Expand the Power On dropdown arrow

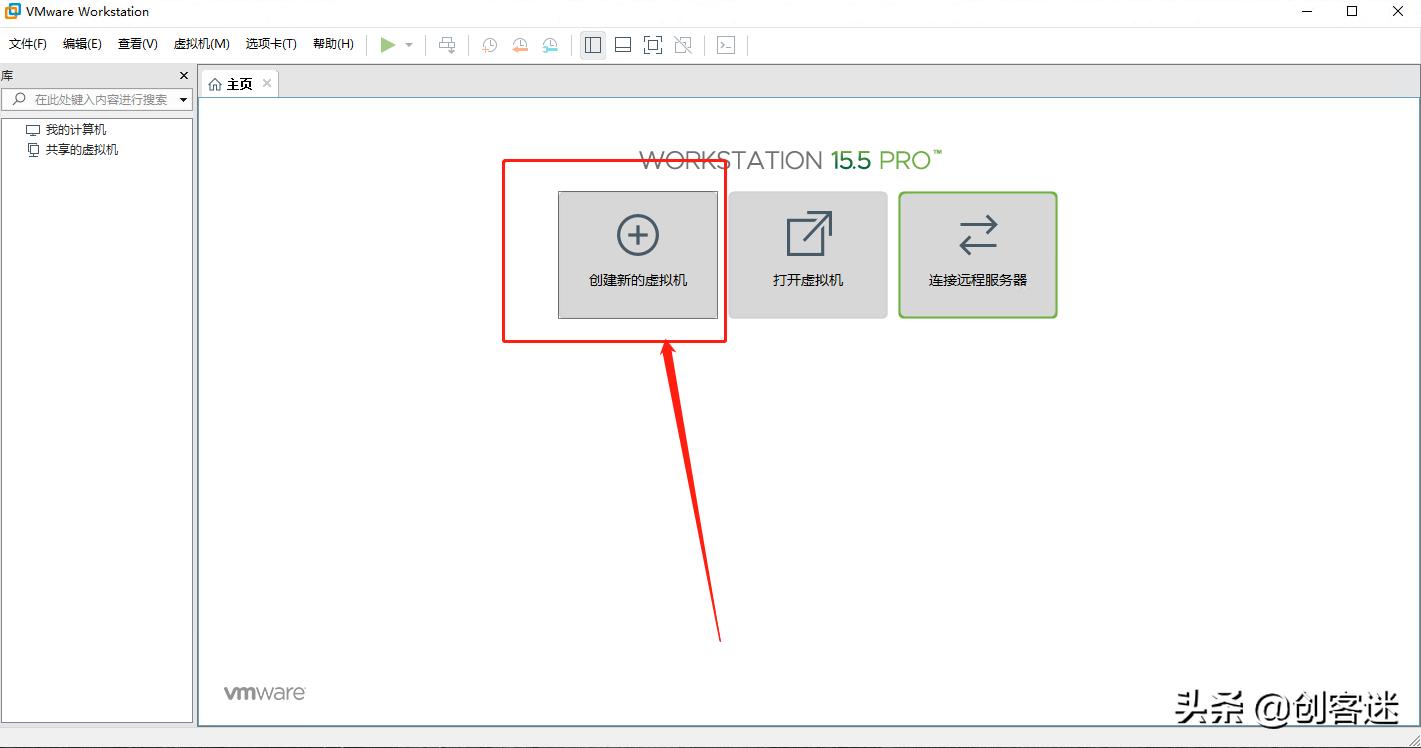tap(409, 45)
